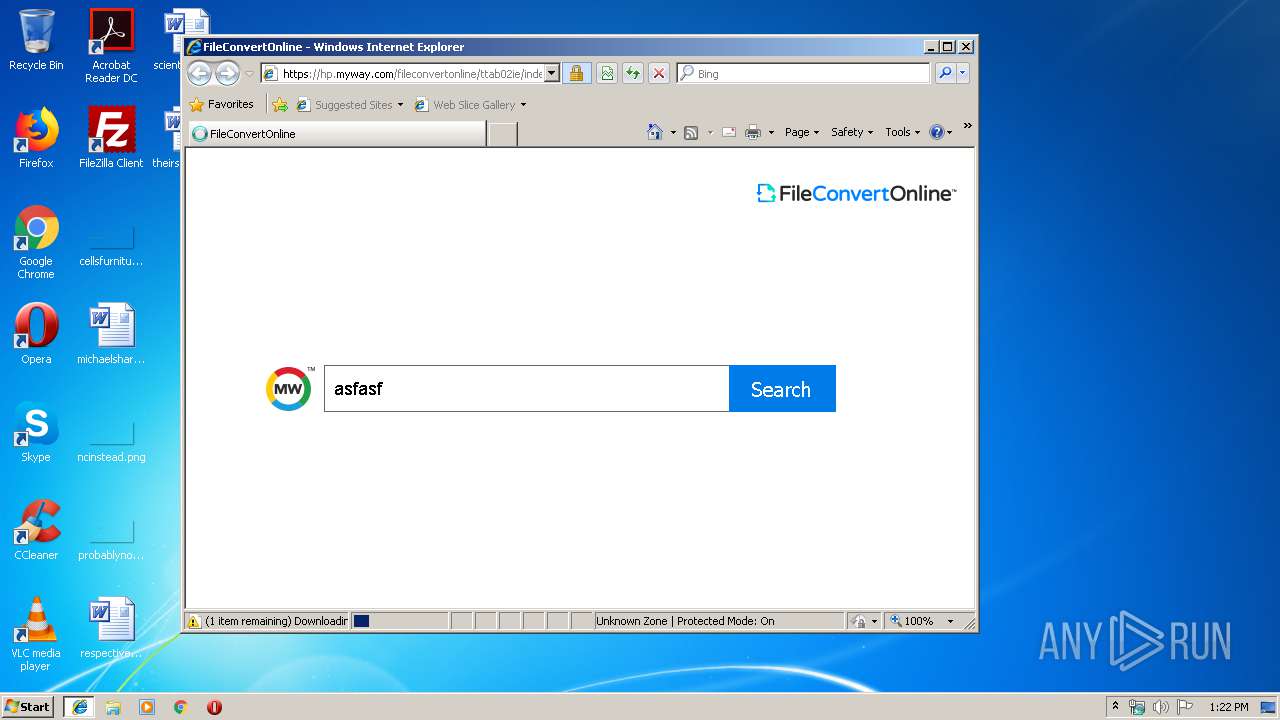Screen dimensions: 1280x720
Task: Click the 1:22 PM taskbar clock
Action: click(1229, 707)
